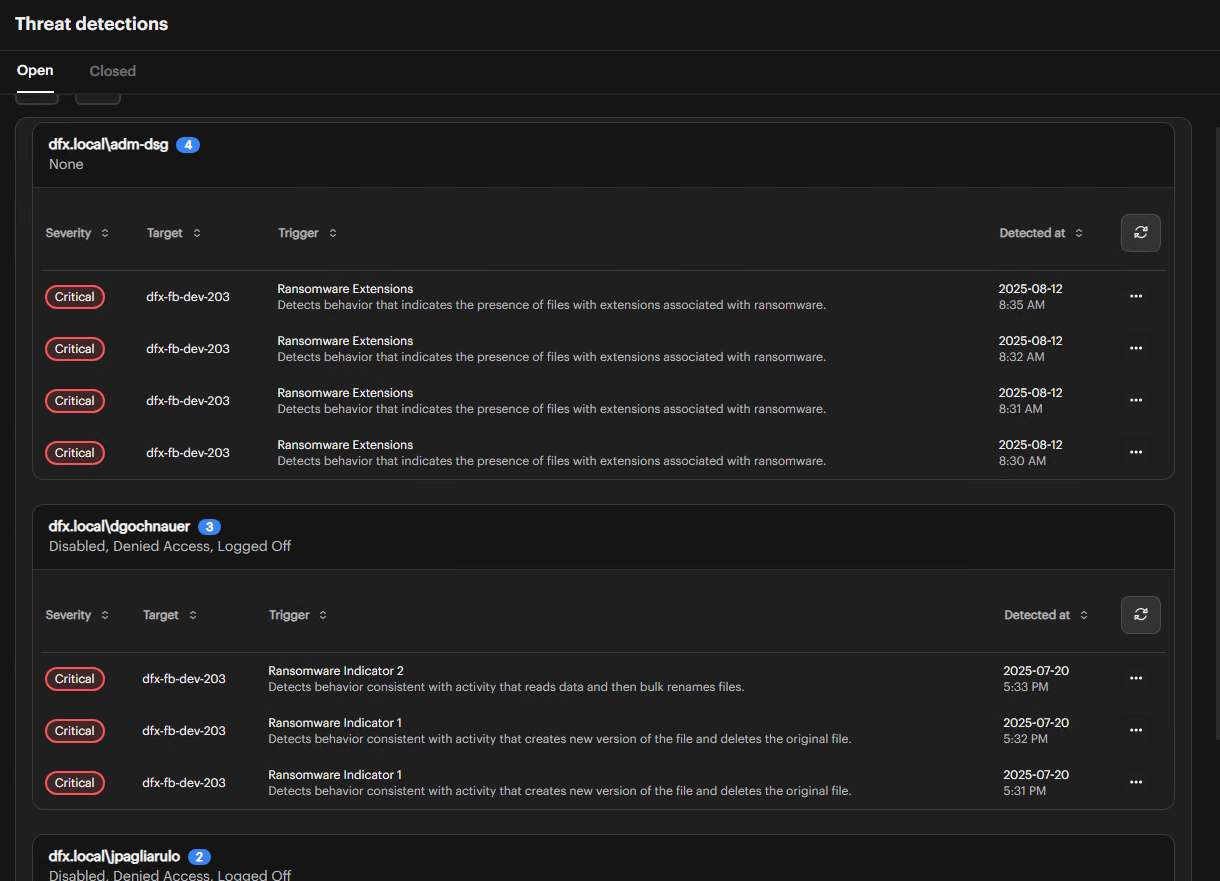Sort dgochnauer table by Severity

pos(77,615)
